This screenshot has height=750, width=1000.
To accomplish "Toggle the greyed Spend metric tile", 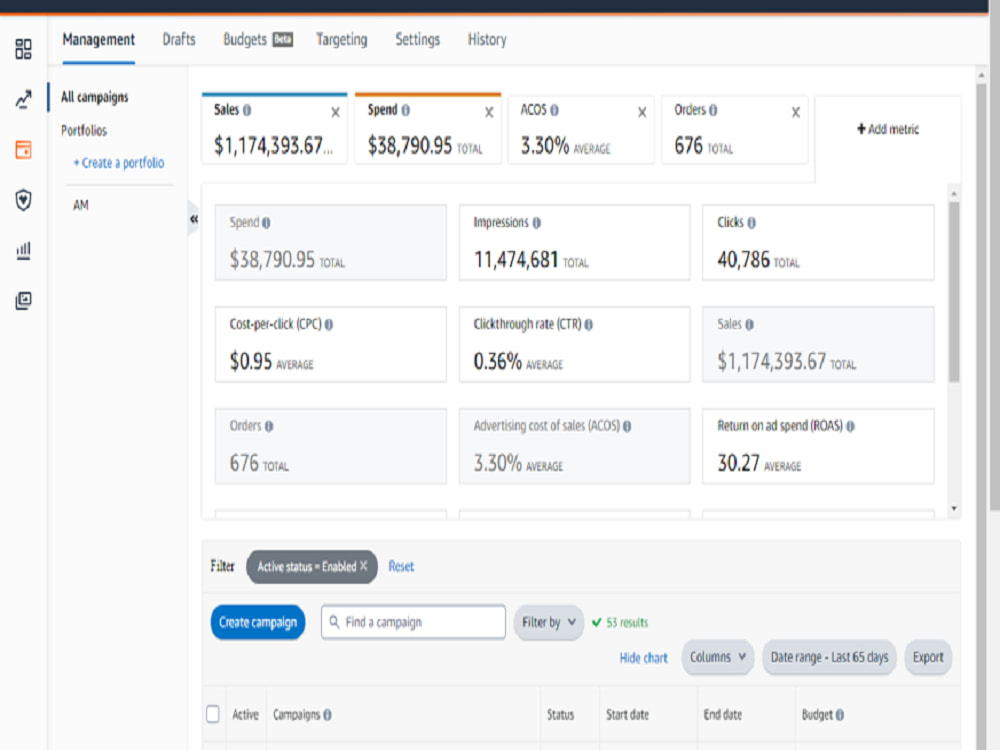I will point(330,242).
